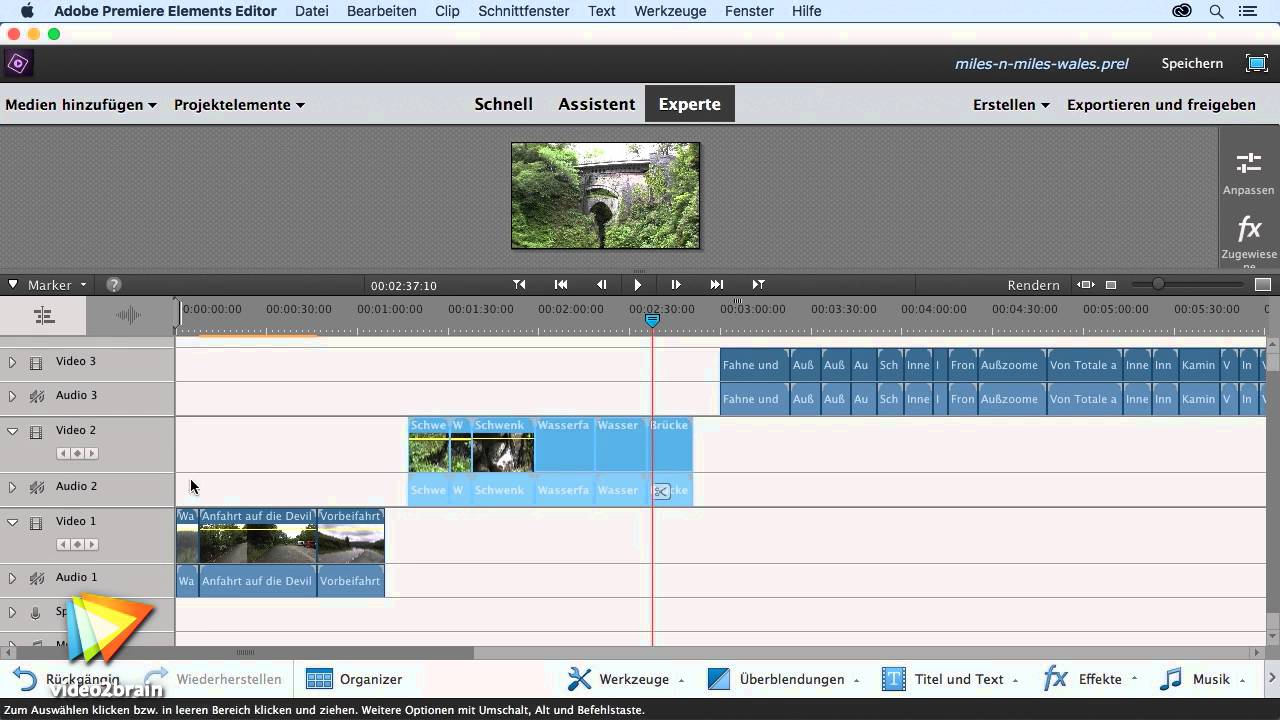The image size is (1280, 720).
Task: Click the monitor preview thumbnail
Action: pyautogui.click(x=606, y=195)
